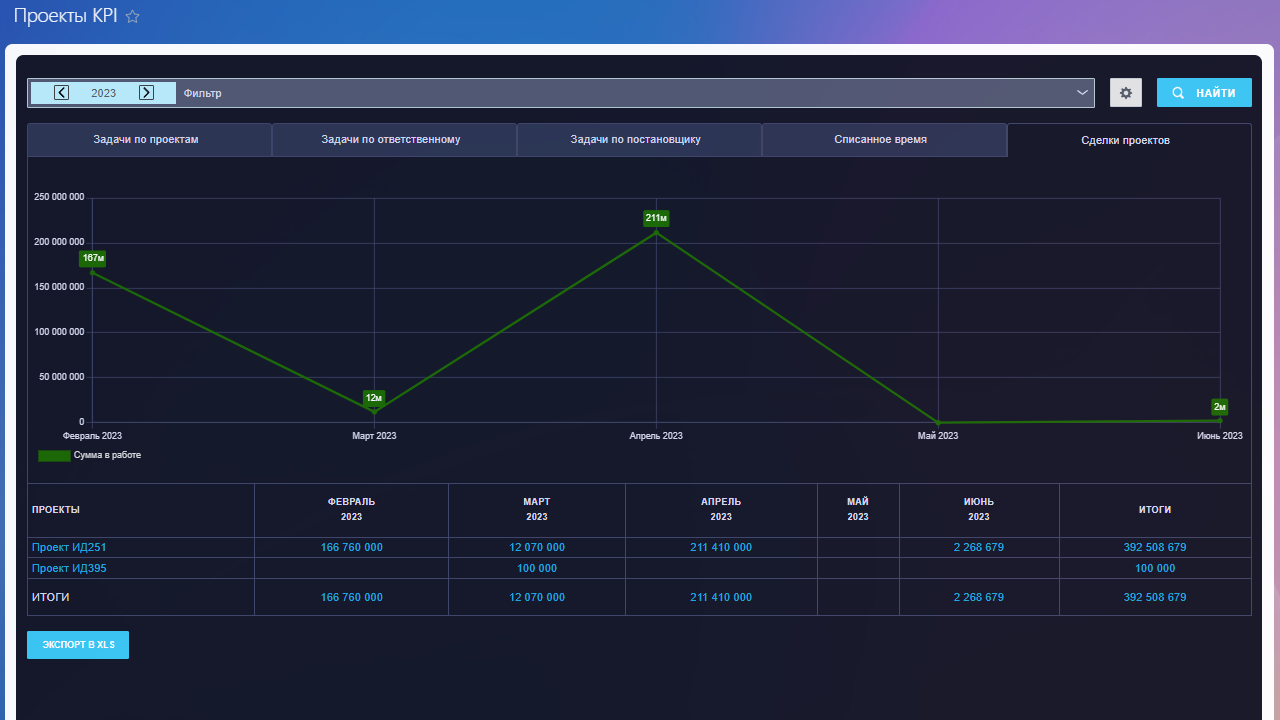Click the 167м chart marker for February
Viewport: 1280px width, 720px height.
(93, 272)
